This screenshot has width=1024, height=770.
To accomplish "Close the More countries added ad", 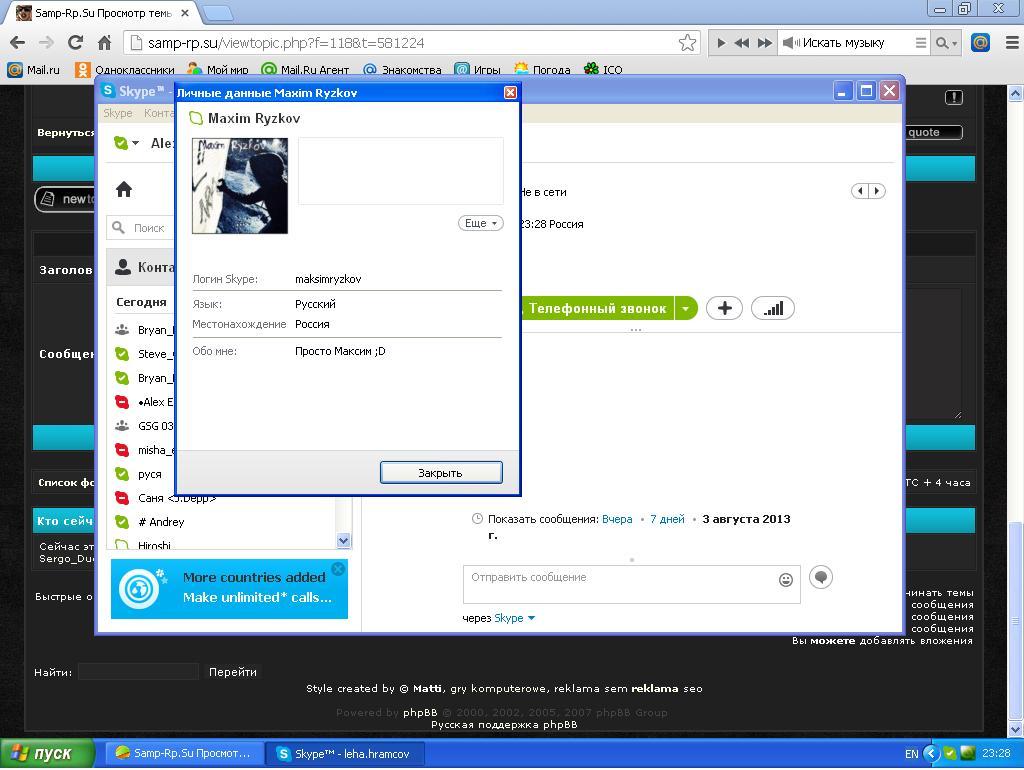I will (x=338, y=569).
